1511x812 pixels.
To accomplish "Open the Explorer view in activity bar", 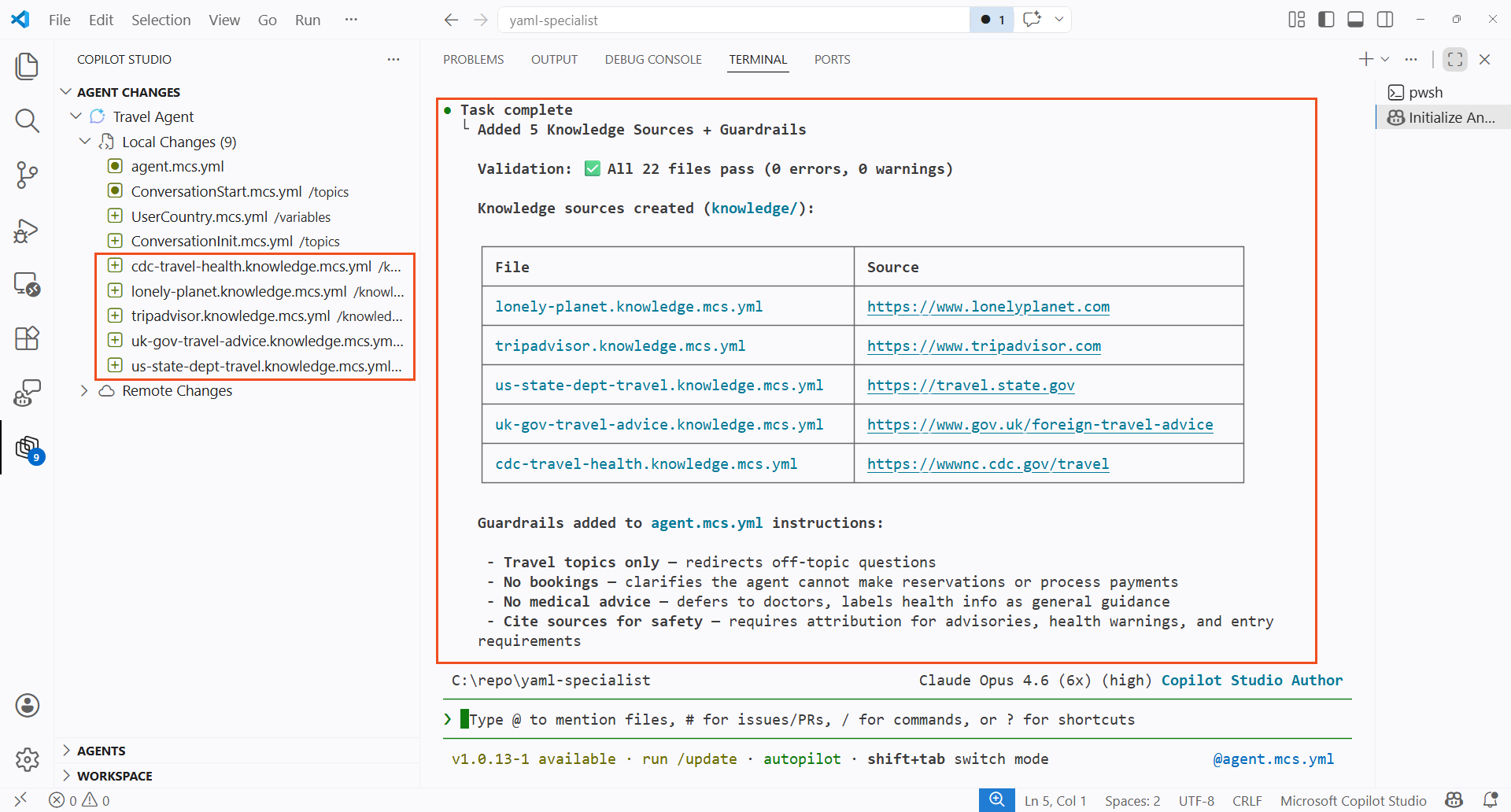I will point(27,66).
